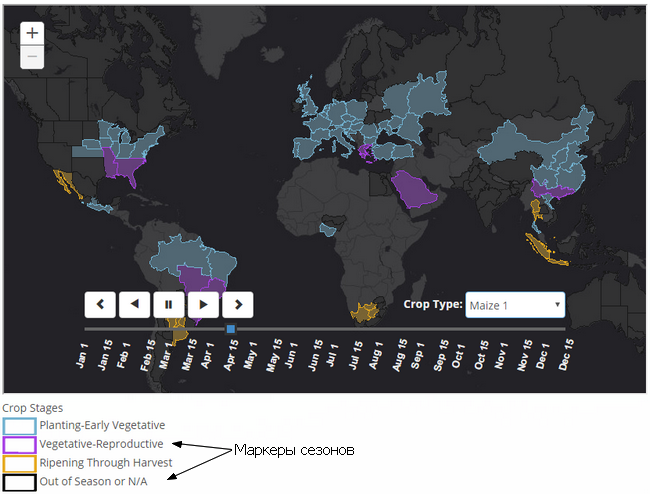Select Jun 1 on the timeline
The height and width of the screenshot is (494, 650).
pos(291,355)
